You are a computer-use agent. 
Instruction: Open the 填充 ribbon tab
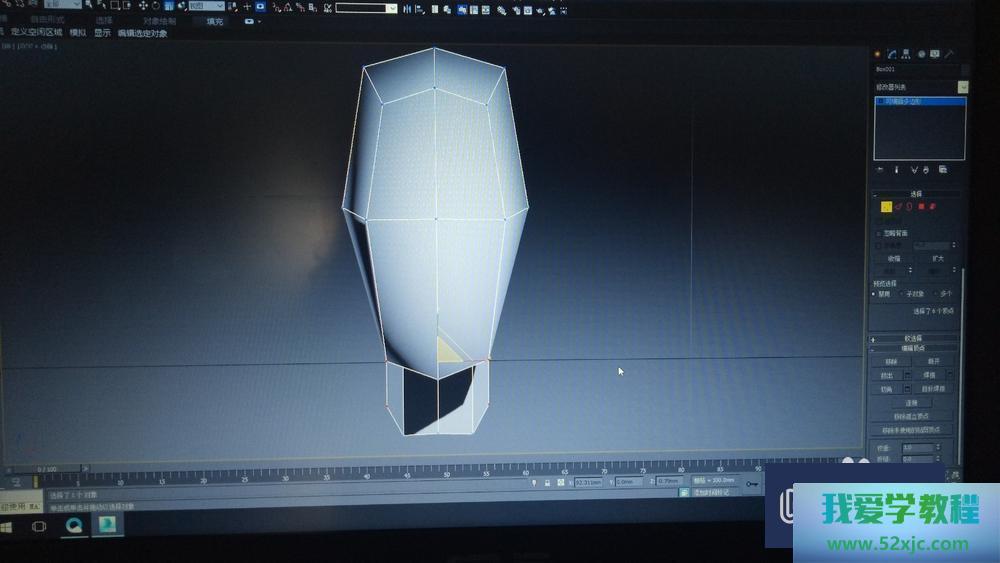[215, 21]
